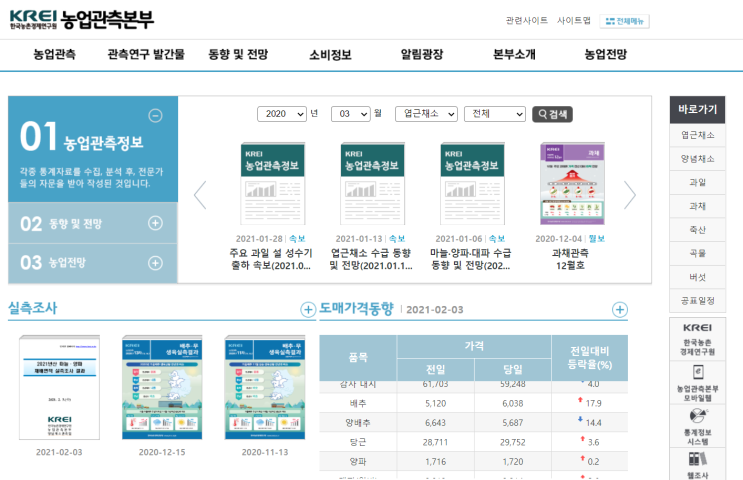Open the 동향 및 전망 menu
The height and width of the screenshot is (480, 743).
238,54
